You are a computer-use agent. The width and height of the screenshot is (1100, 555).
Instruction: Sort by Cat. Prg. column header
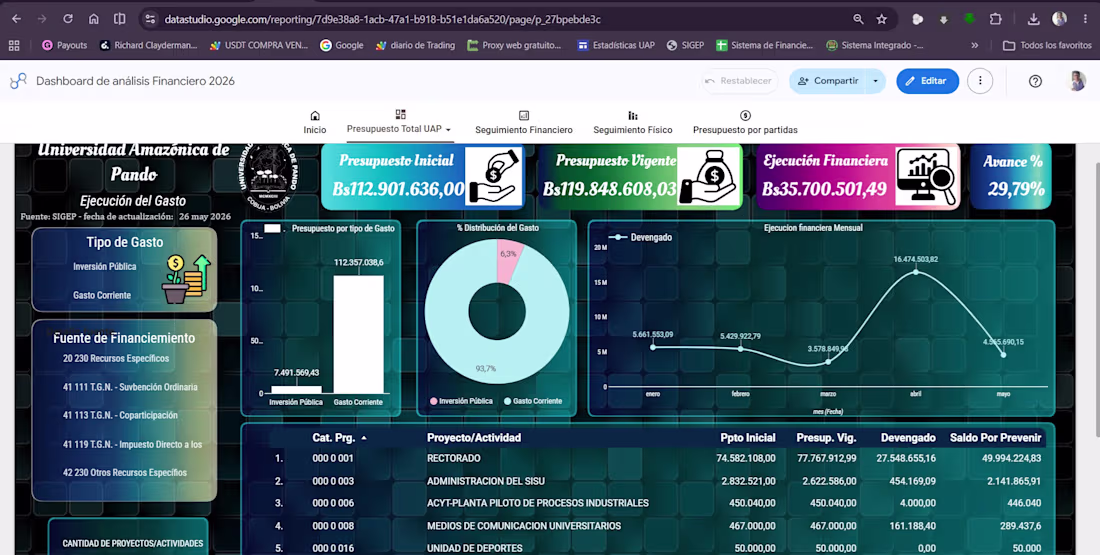[334, 438]
